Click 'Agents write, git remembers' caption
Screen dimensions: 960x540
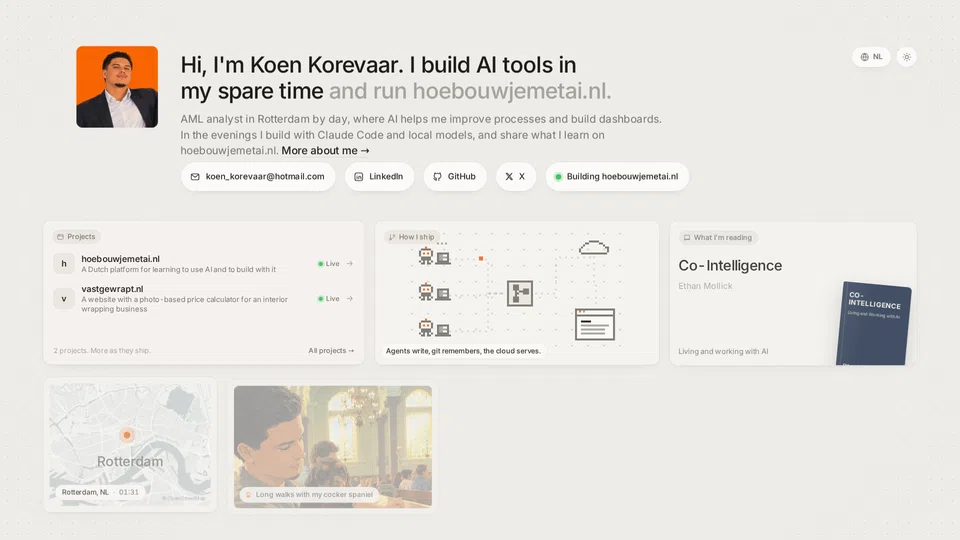point(463,351)
